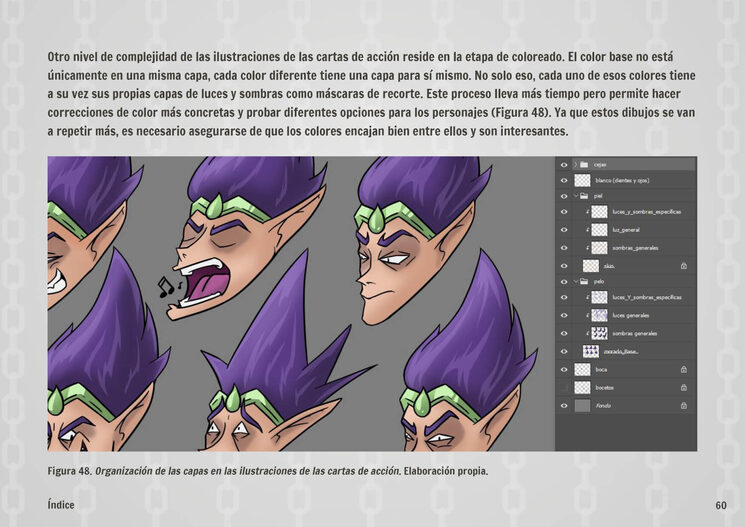
Task: Show the bocetos layer visibility
Action: coord(564,387)
